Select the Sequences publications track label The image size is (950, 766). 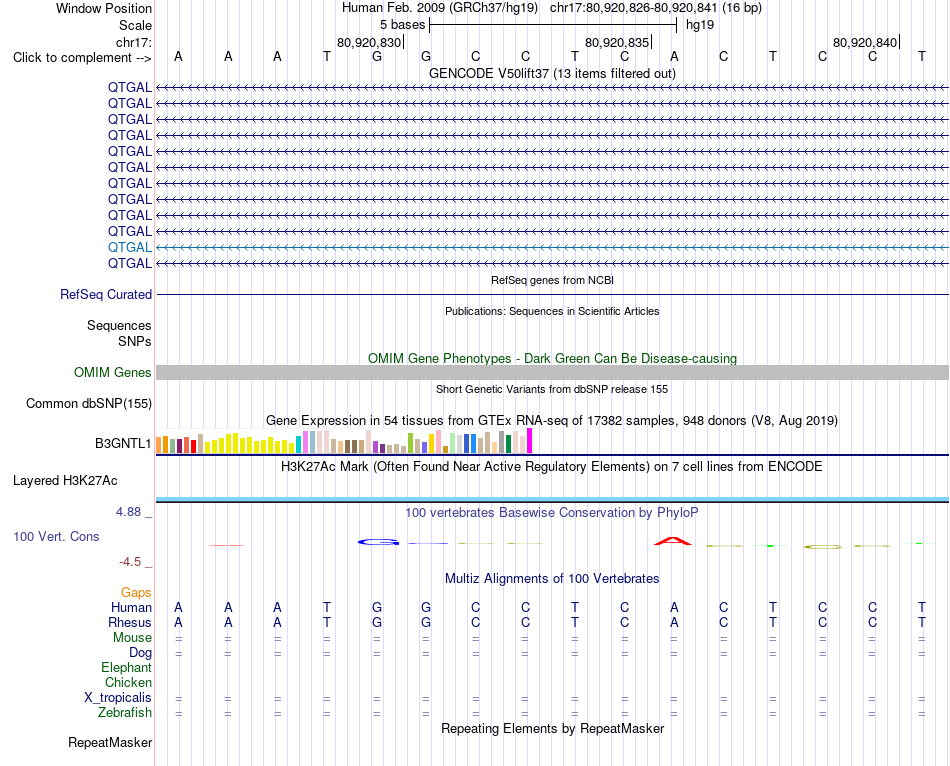pyautogui.click(x=119, y=325)
